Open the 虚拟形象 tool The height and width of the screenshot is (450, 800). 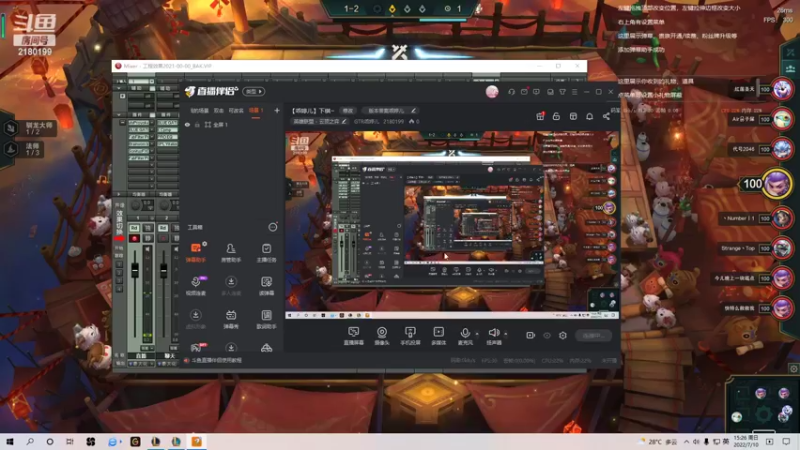195,319
